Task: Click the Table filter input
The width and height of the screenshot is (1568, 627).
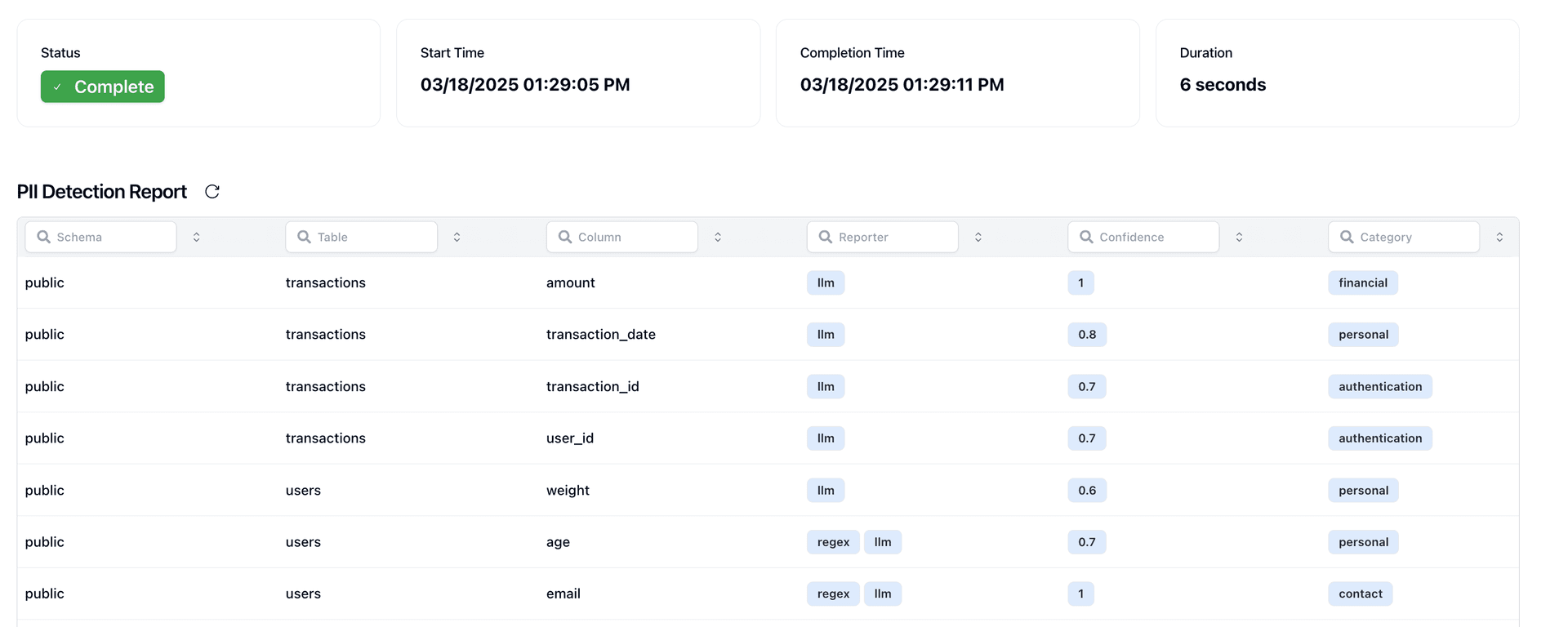Action: click(362, 237)
